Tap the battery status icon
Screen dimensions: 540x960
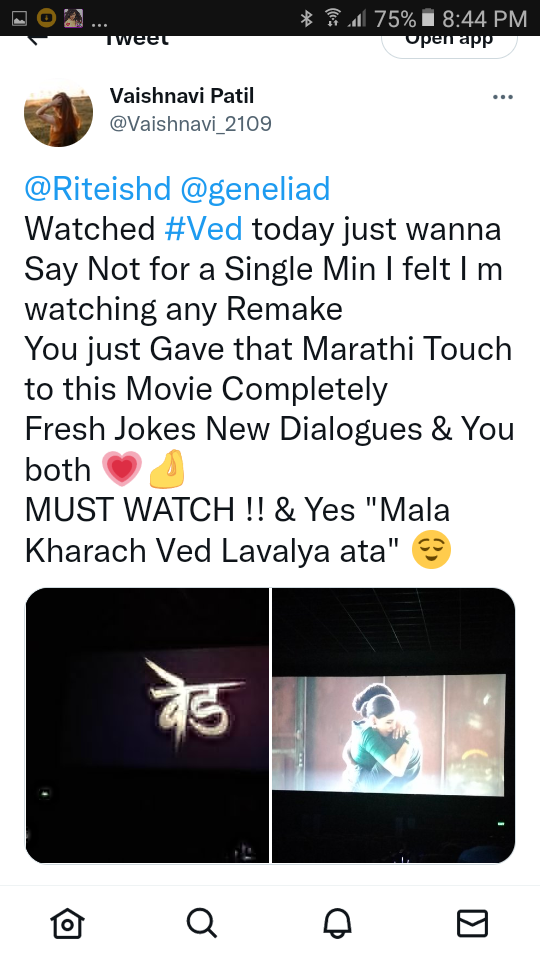pos(429,18)
